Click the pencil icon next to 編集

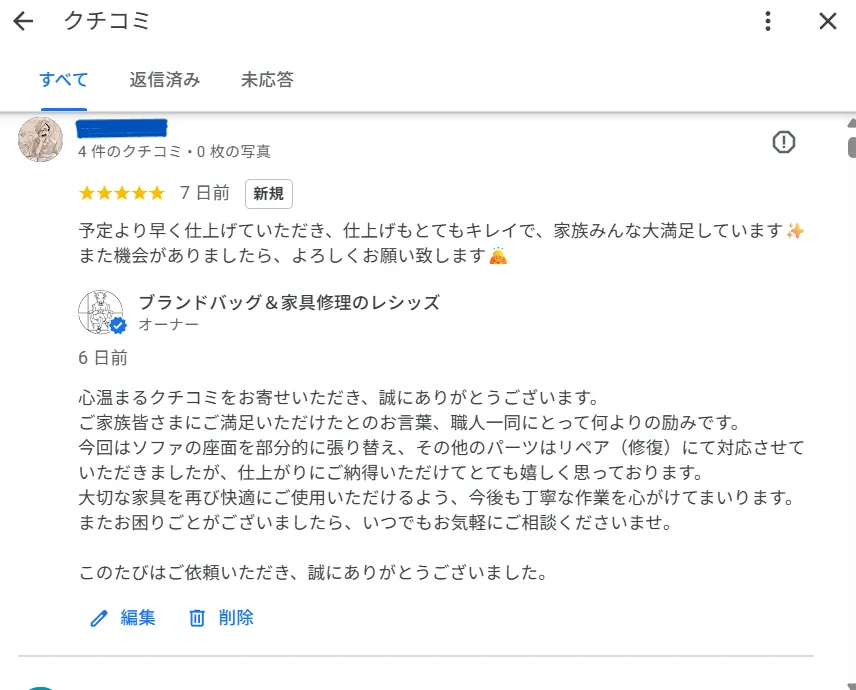pyautogui.click(x=97, y=618)
